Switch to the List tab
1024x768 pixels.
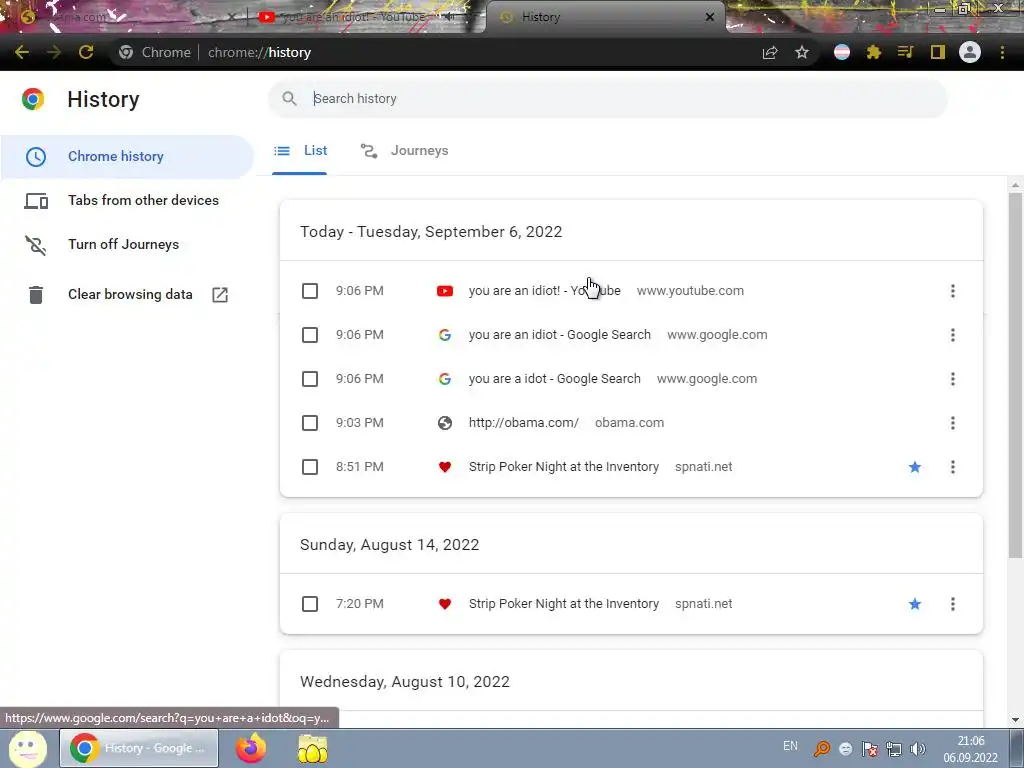click(300, 151)
